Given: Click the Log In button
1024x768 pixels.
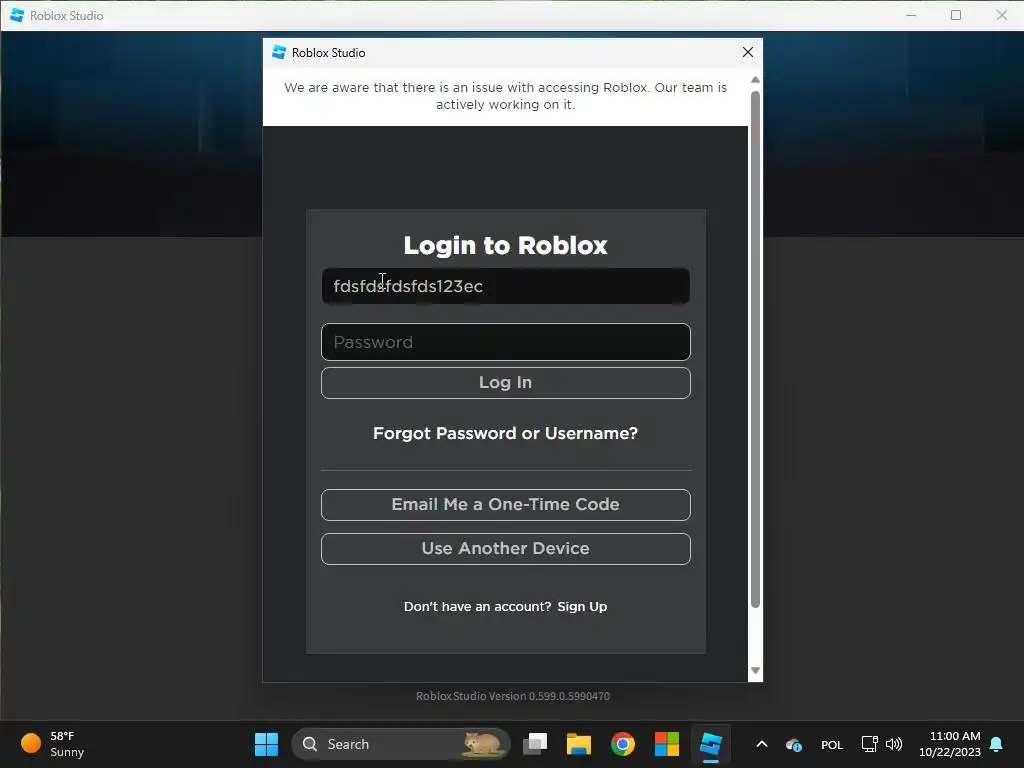Looking at the screenshot, I should (505, 383).
